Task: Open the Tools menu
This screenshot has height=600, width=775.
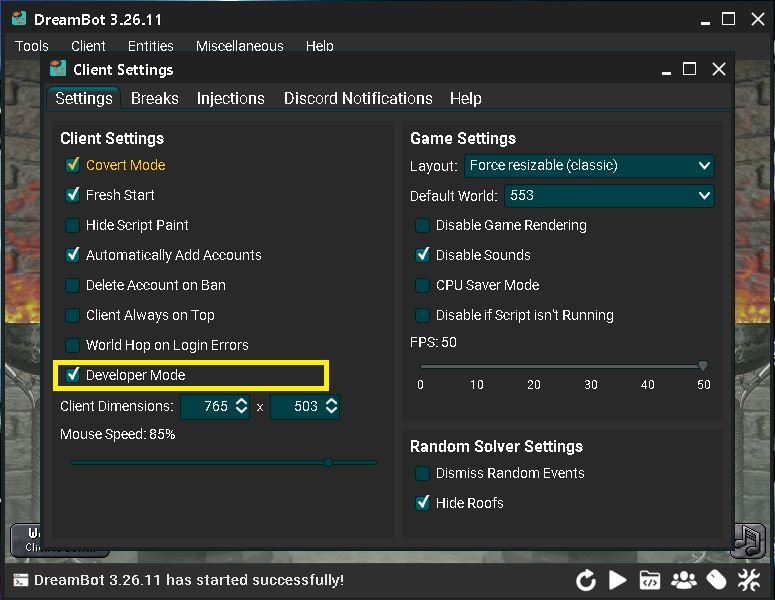Action: [x=32, y=46]
